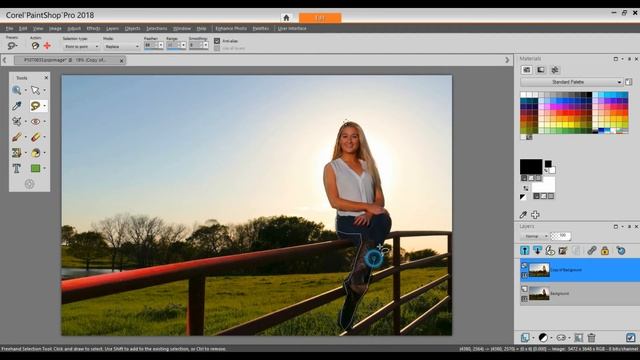Open the Selections menu

[157, 29]
